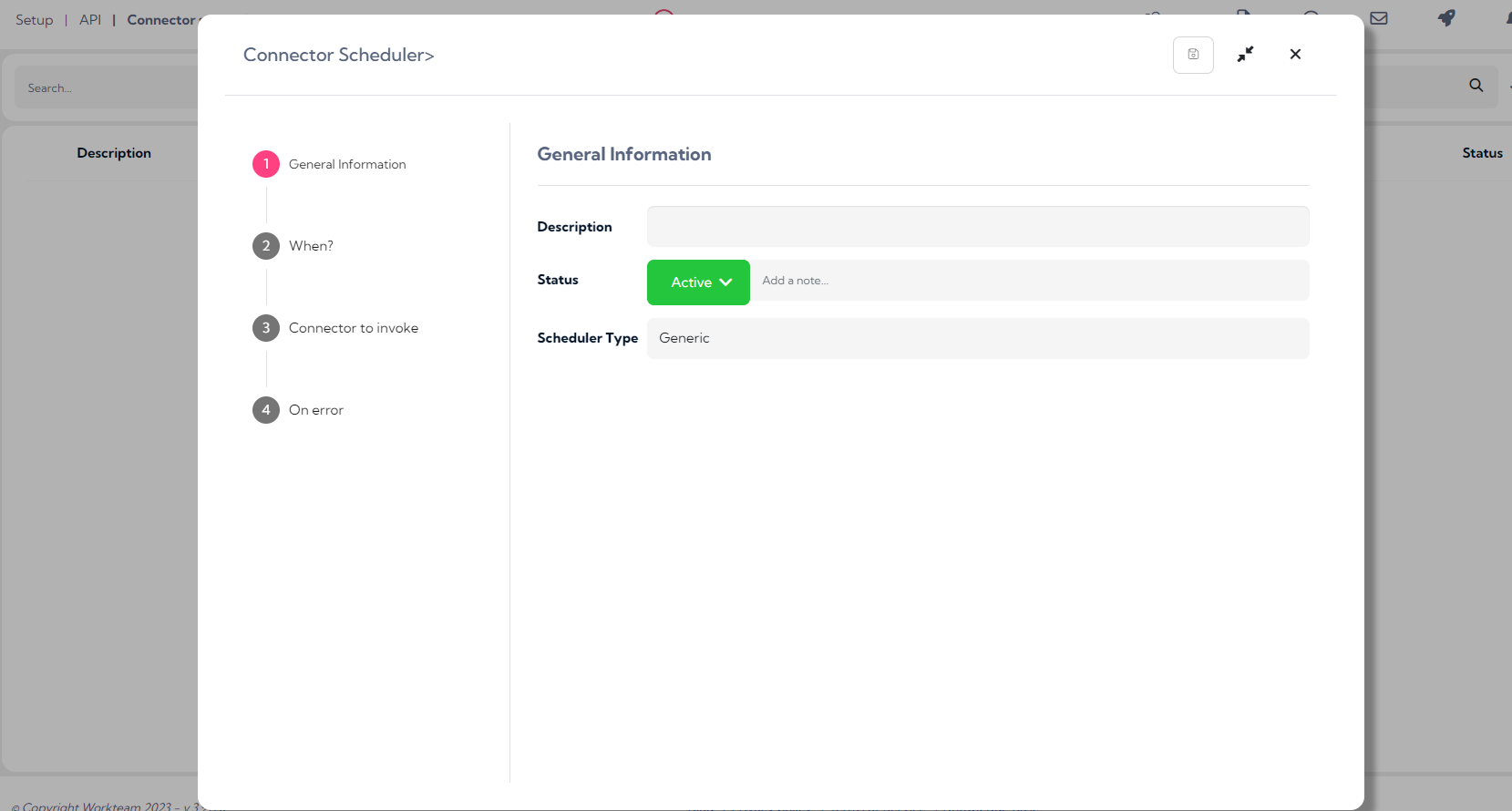Collapse the dialog with the shrink arrows icon
The image size is (1512, 811).
point(1245,55)
